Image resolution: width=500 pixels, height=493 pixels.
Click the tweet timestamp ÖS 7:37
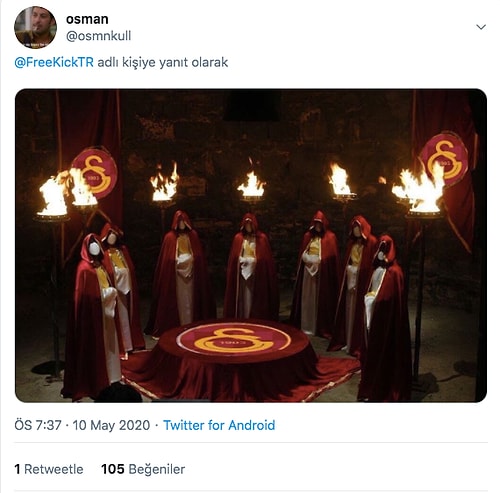pyautogui.click(x=38, y=425)
